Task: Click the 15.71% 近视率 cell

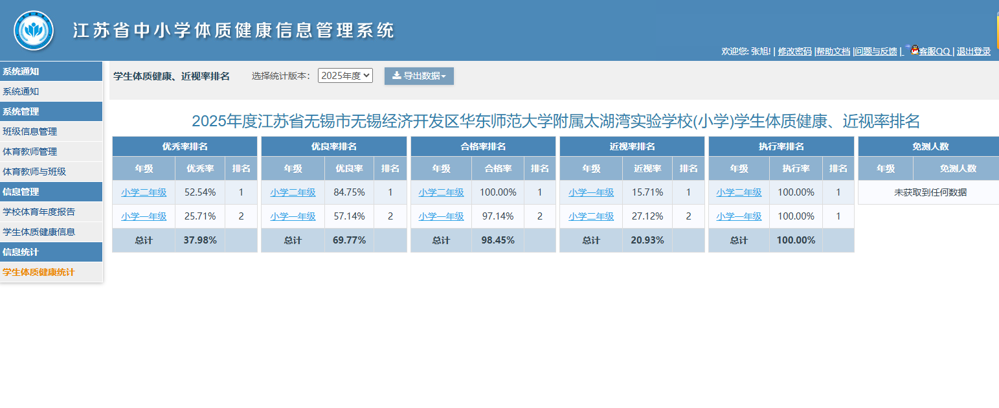Action: [x=647, y=193]
